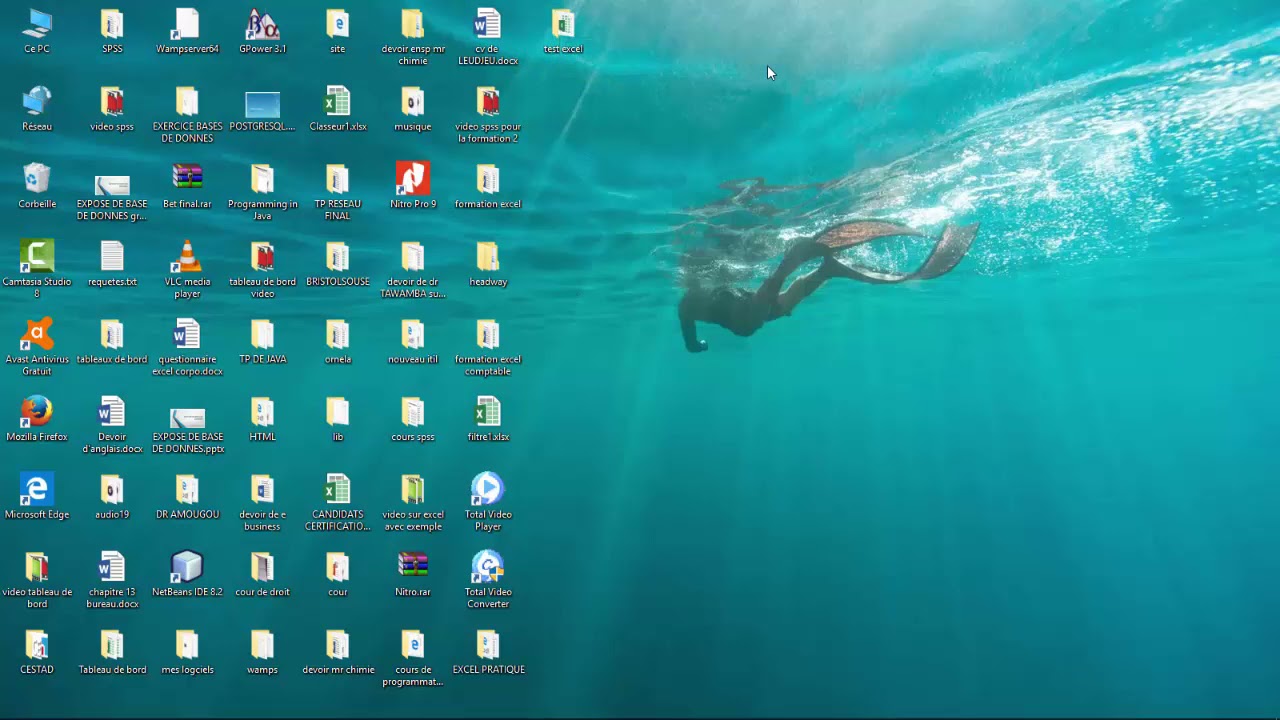Select the nouveau itil folder
The image size is (1280, 720).
click(413, 341)
